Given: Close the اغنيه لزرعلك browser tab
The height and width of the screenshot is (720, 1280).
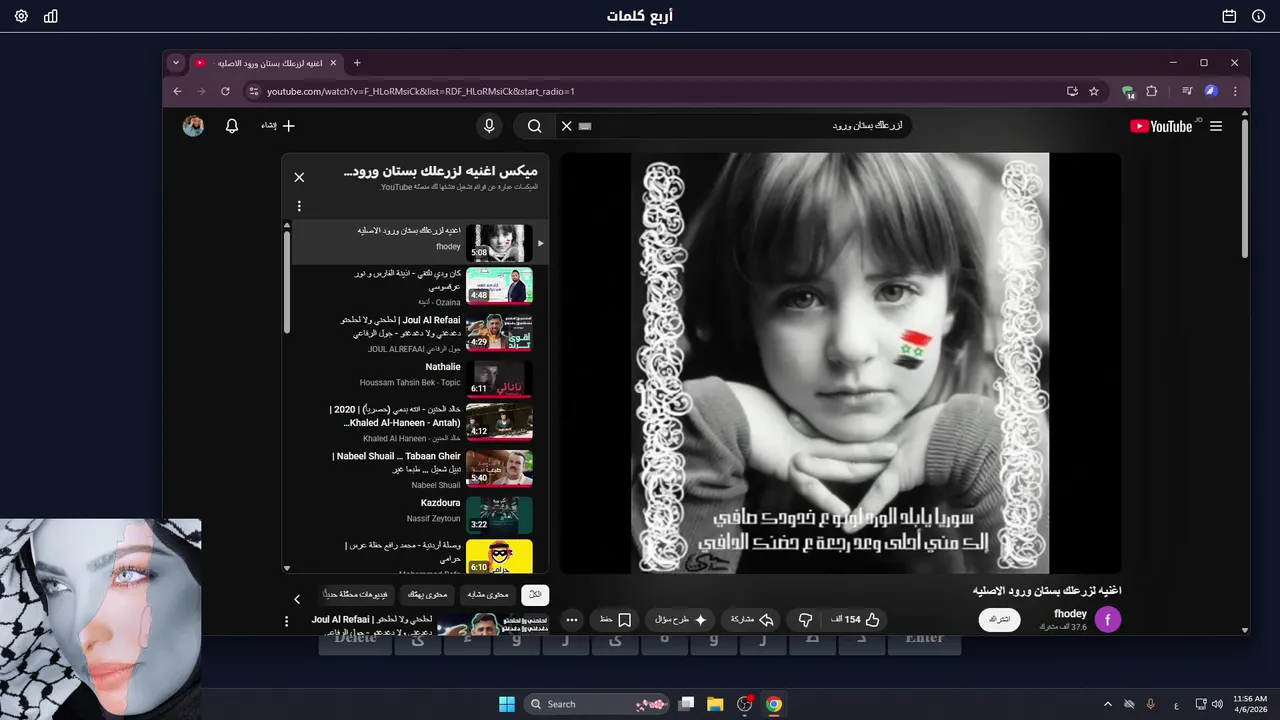Looking at the screenshot, I should point(333,62).
